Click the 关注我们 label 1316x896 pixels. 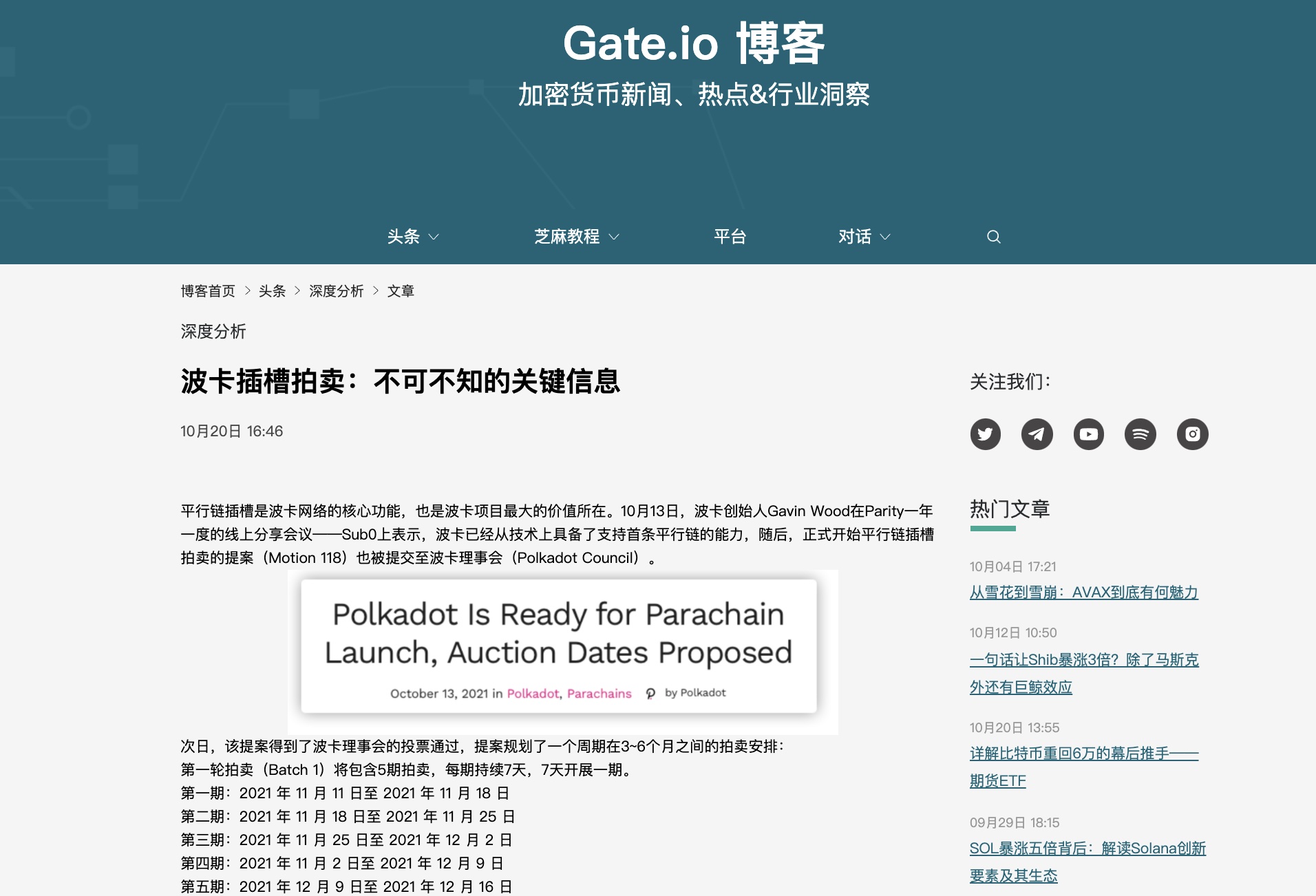tap(1010, 381)
